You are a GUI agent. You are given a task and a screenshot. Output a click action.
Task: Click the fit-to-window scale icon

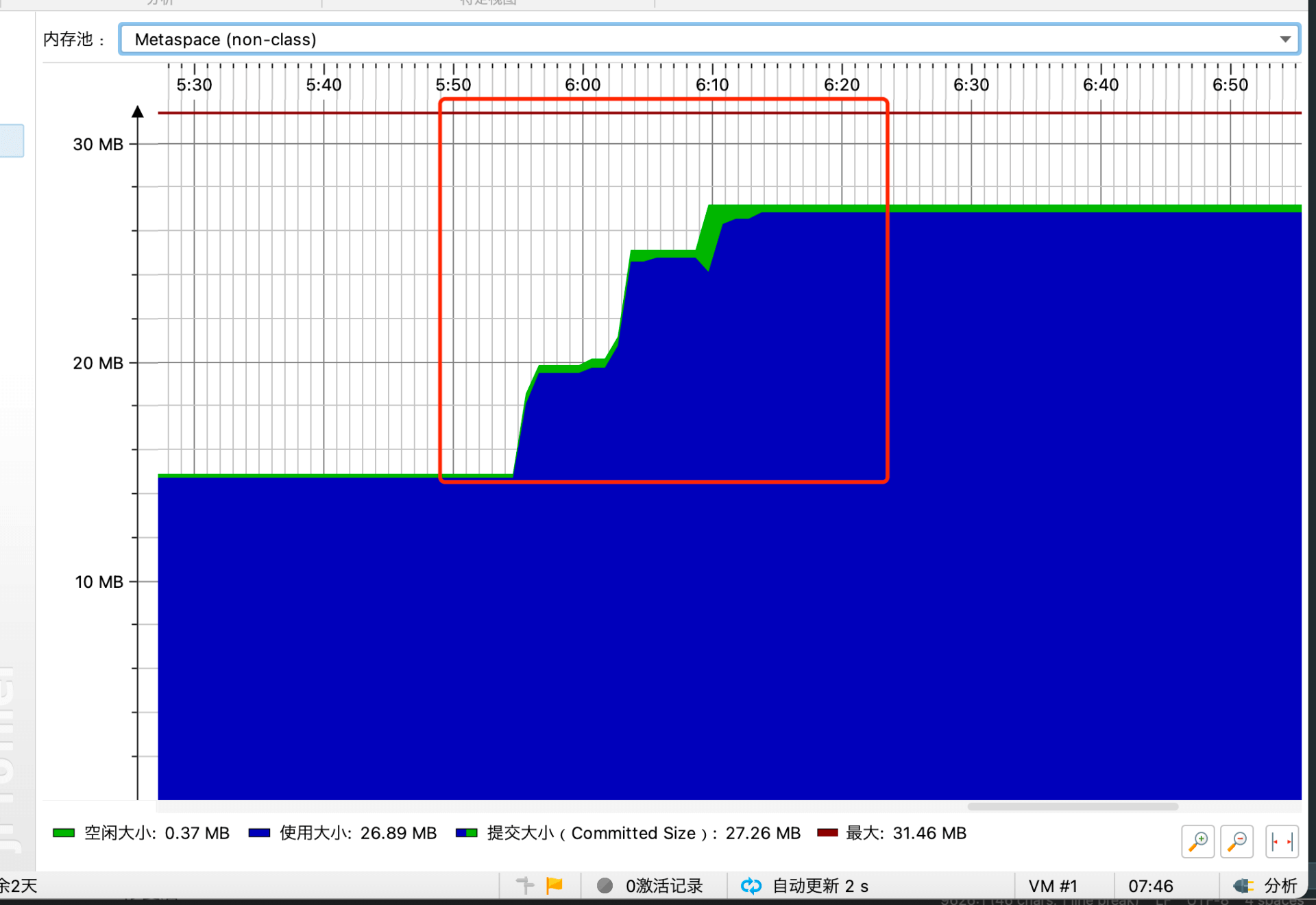(1281, 841)
